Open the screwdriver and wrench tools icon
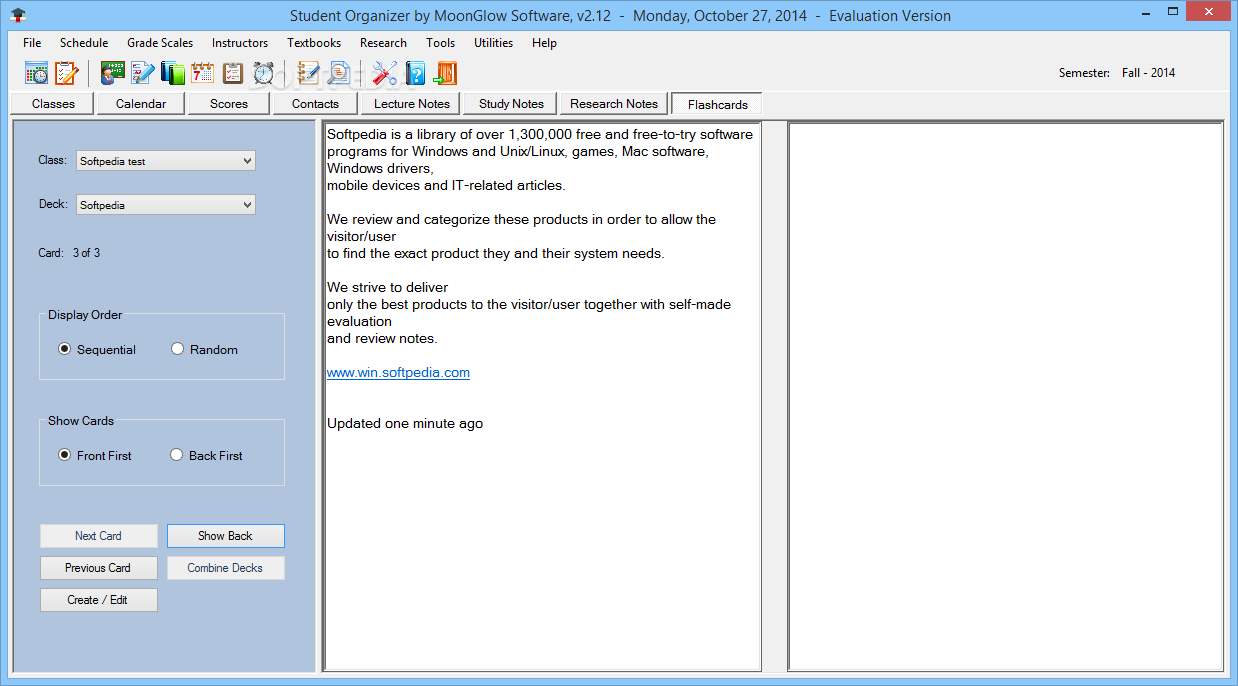Image resolution: width=1238 pixels, height=686 pixels. [385, 73]
